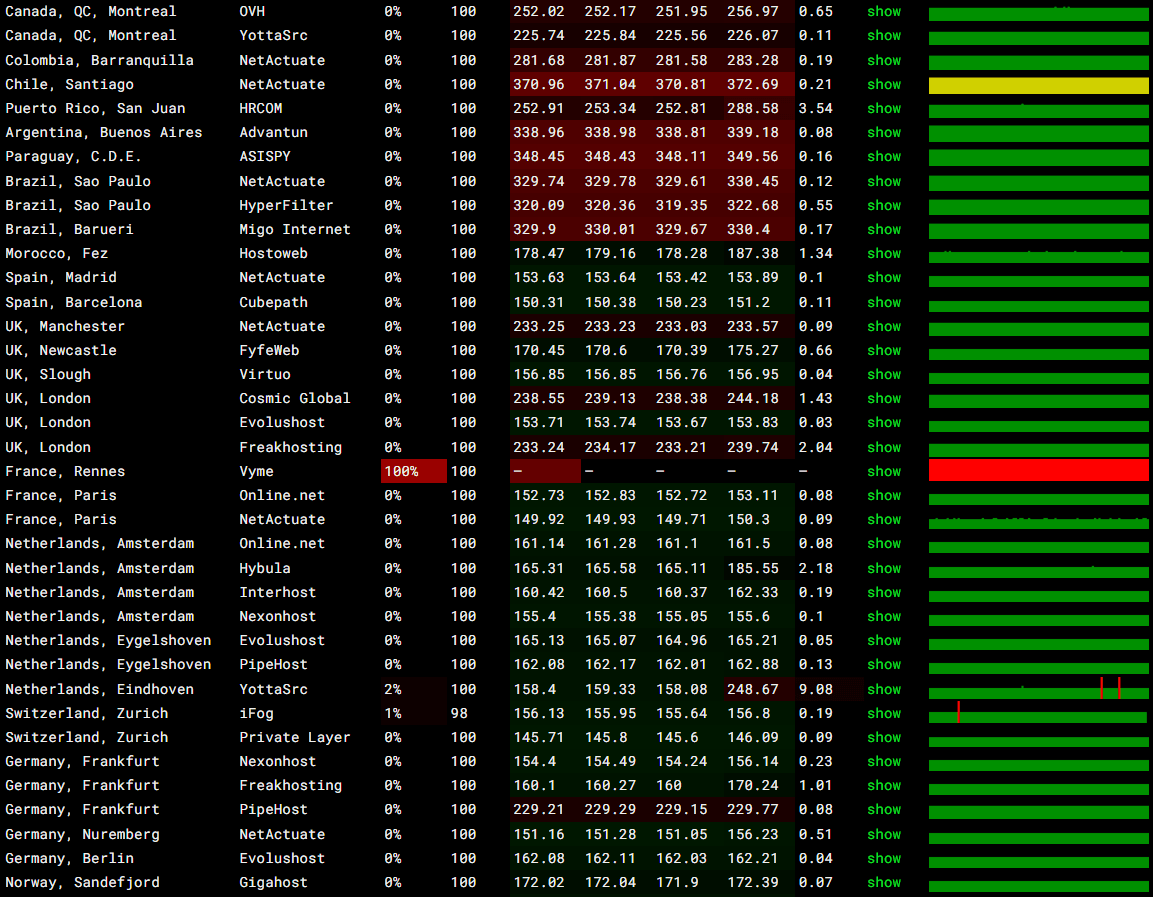1153x897 pixels.
Task: Click graph bar for Netherlands Amsterdam Hybula
Action: [1038, 571]
